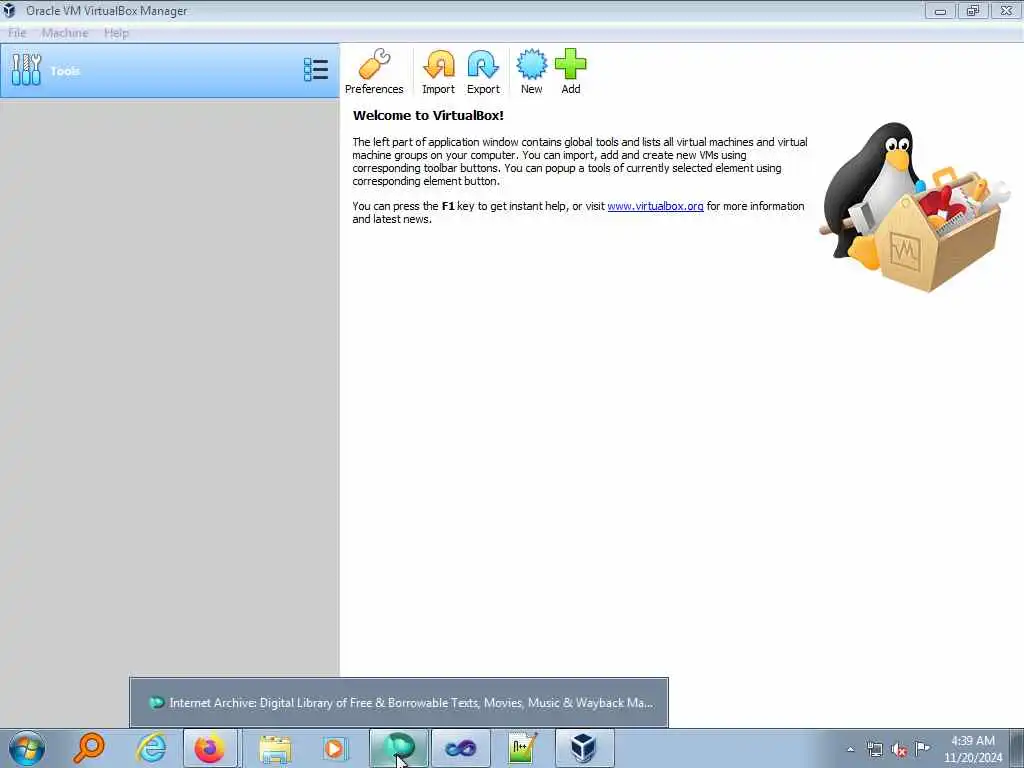The image size is (1024, 768).
Task: Select the Internet Archive window preview
Action: click(399, 703)
